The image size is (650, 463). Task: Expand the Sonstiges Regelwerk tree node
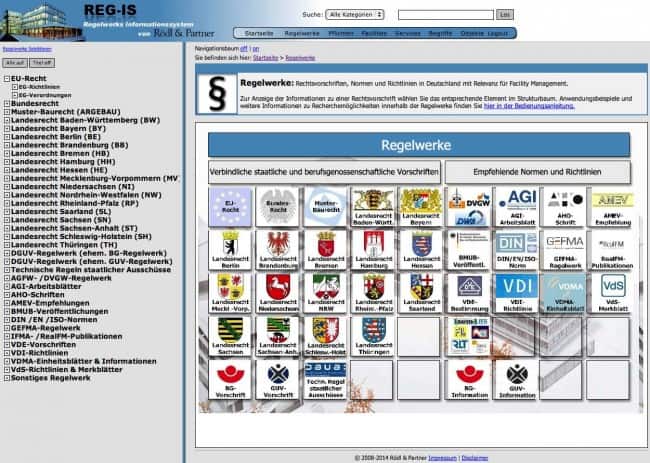(7, 378)
